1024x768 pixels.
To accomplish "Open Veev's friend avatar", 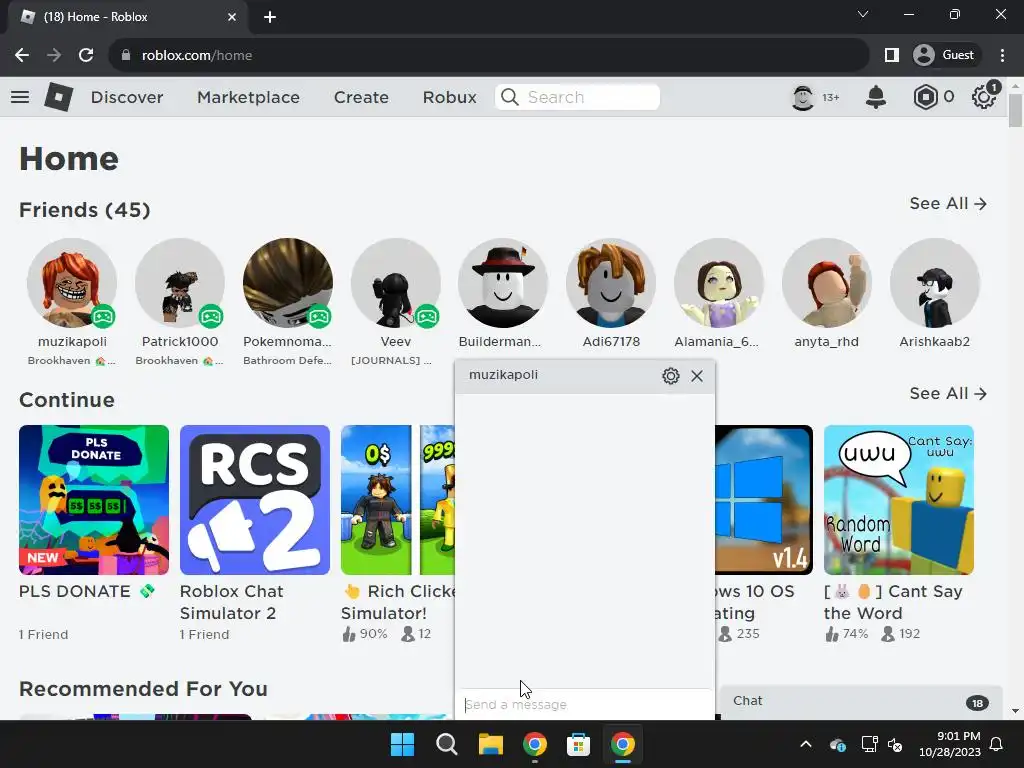I will pos(396,283).
